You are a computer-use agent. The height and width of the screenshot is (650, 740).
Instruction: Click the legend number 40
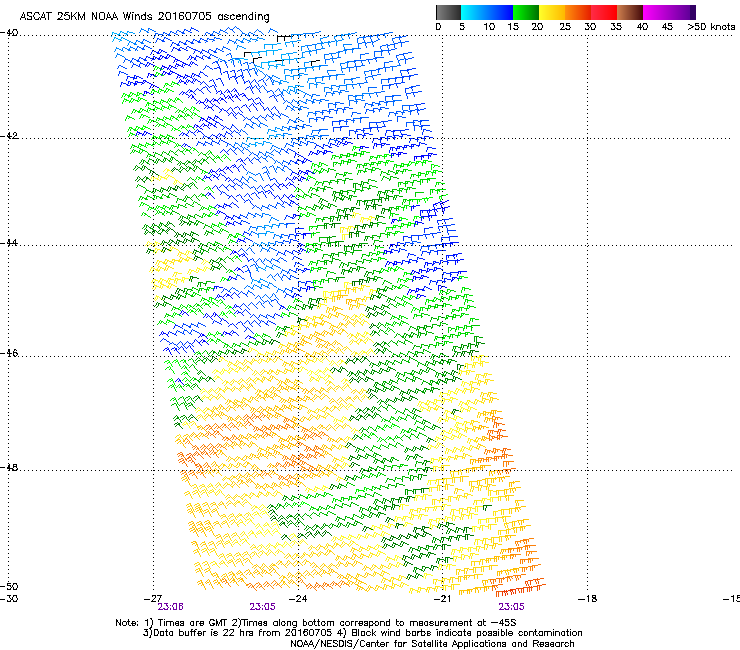point(642,27)
